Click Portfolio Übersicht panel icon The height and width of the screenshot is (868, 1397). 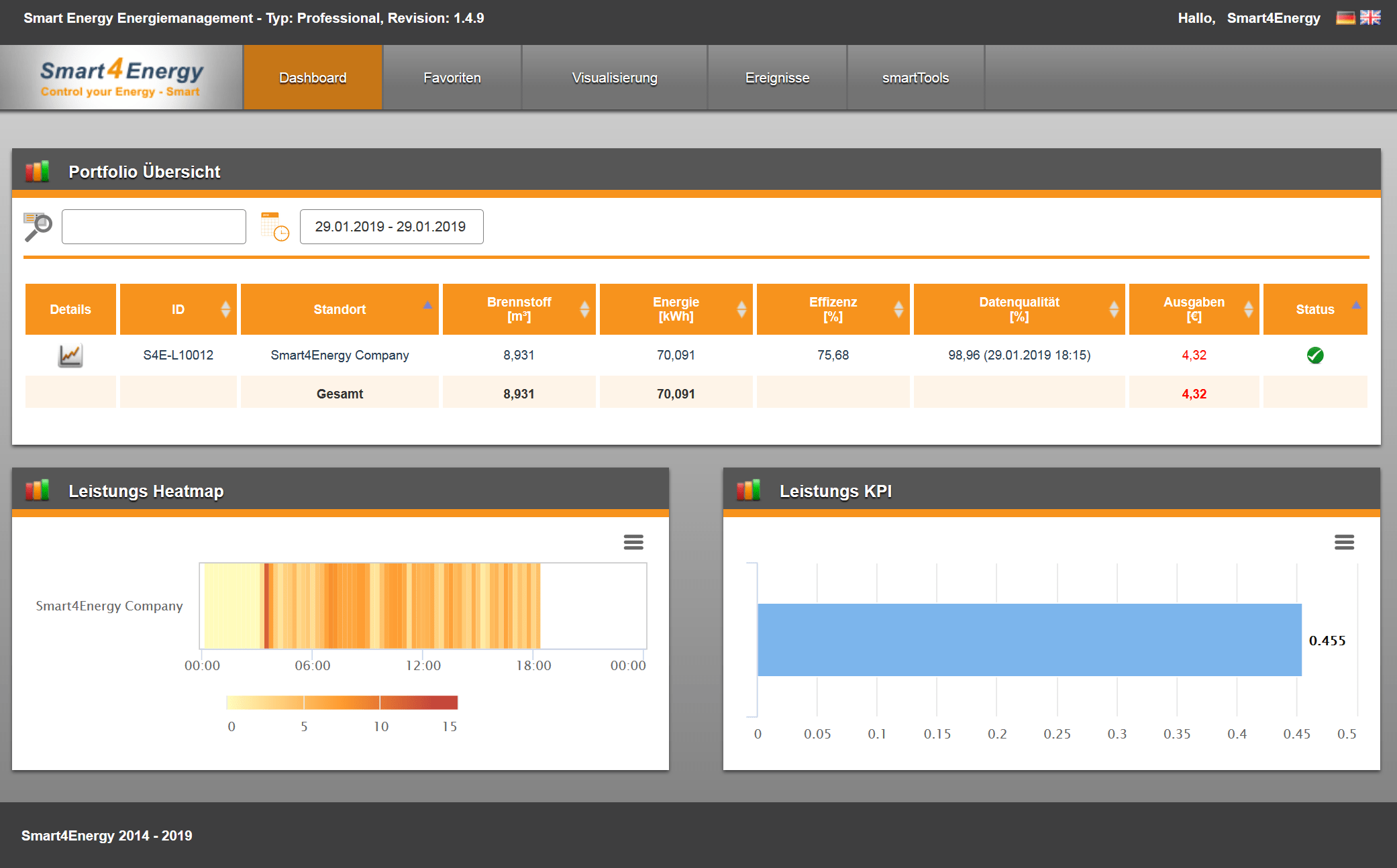pyautogui.click(x=38, y=172)
